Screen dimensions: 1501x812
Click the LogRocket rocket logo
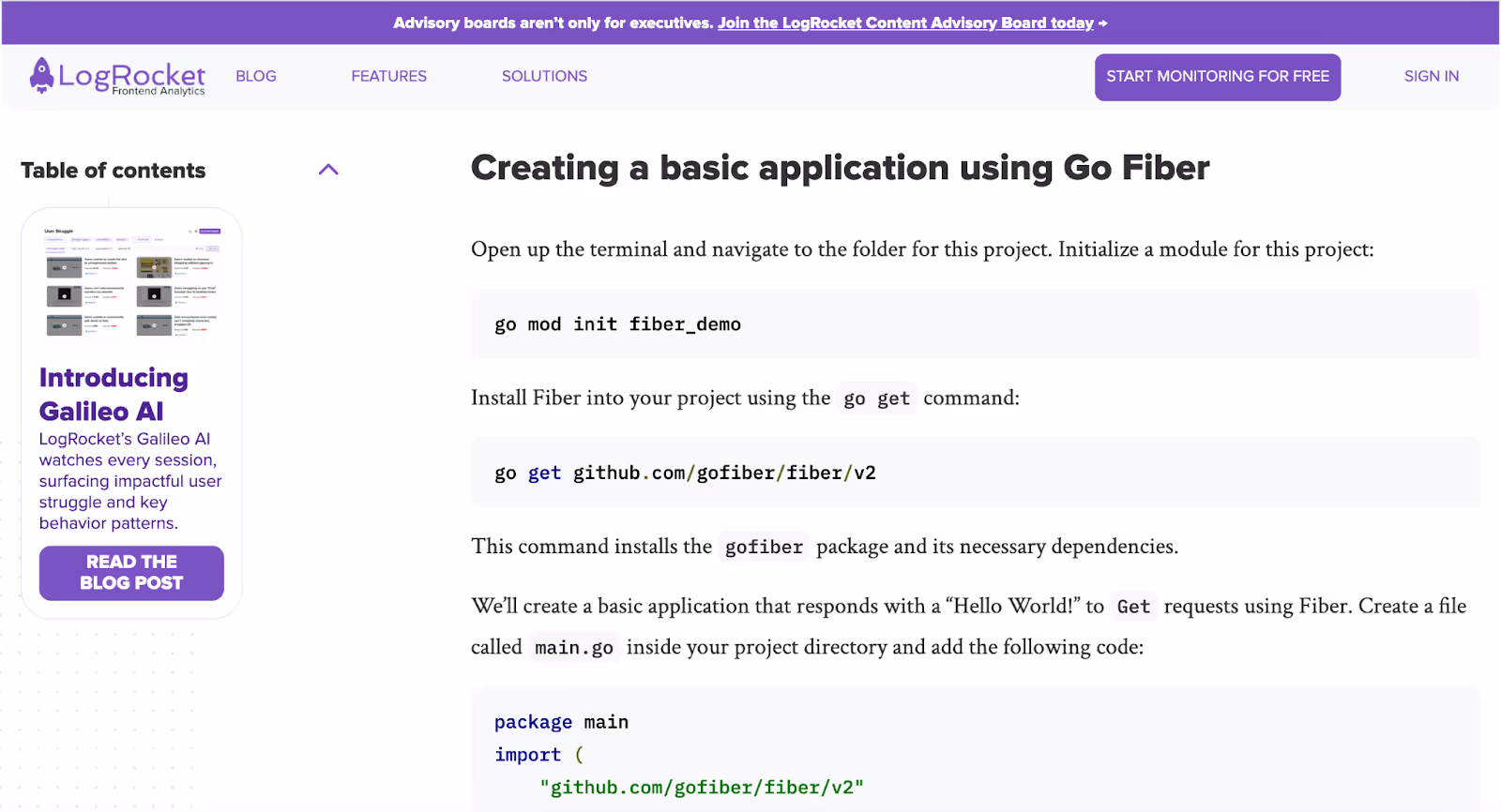(117, 76)
